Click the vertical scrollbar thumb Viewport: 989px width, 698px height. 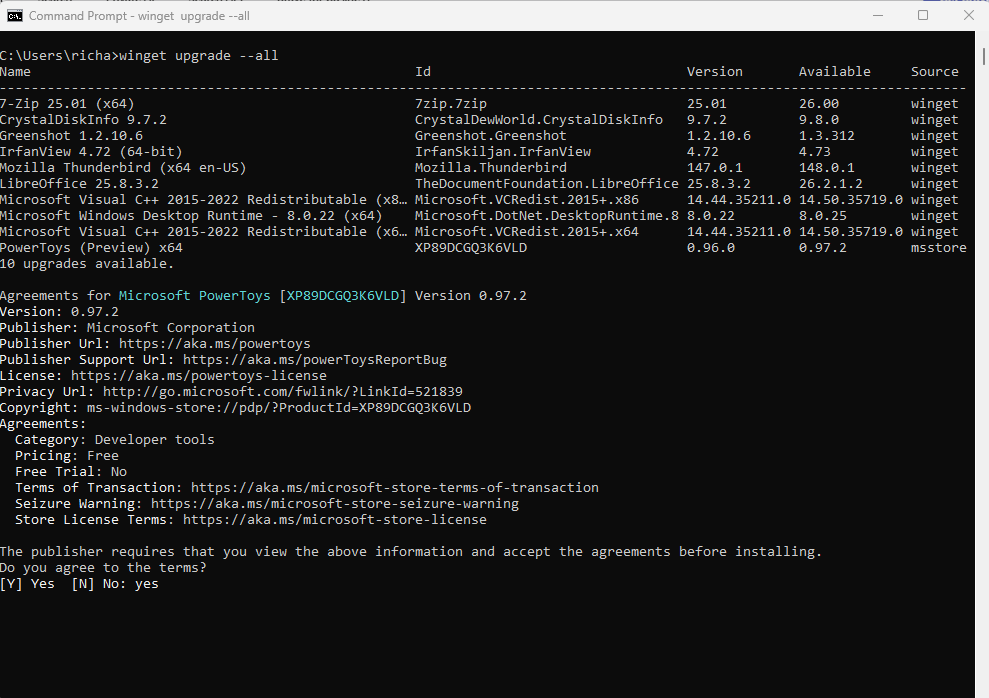pyautogui.click(x=983, y=56)
